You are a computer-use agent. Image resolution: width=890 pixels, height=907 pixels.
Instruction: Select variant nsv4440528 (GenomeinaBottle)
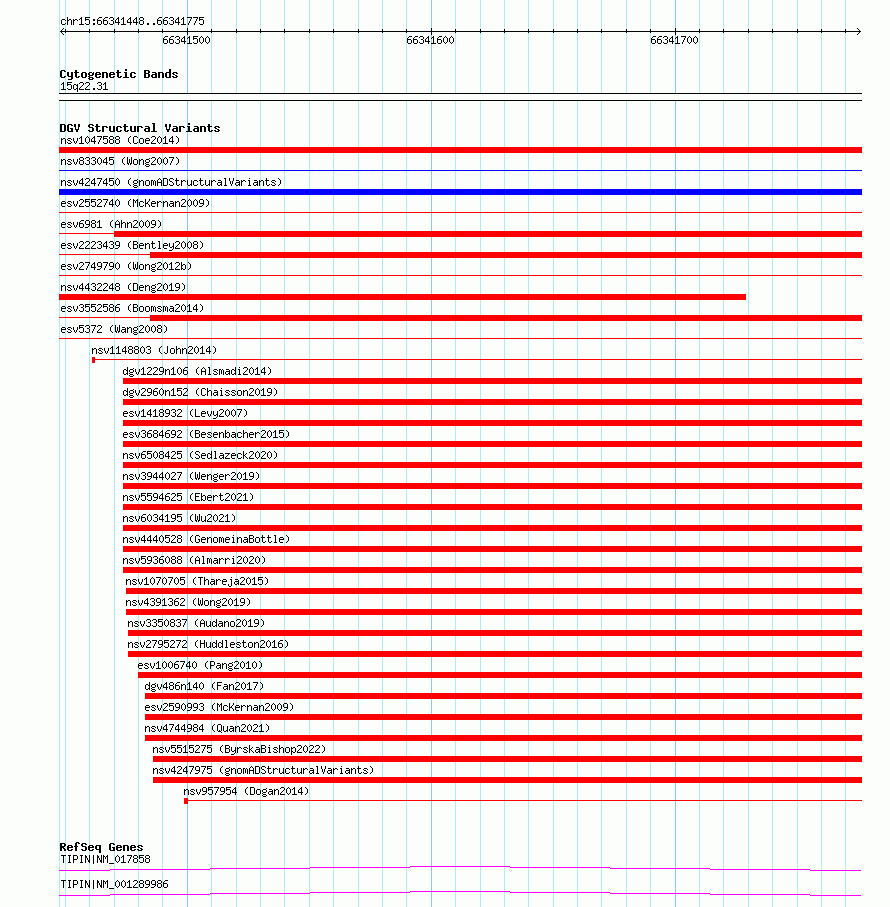(x=206, y=539)
